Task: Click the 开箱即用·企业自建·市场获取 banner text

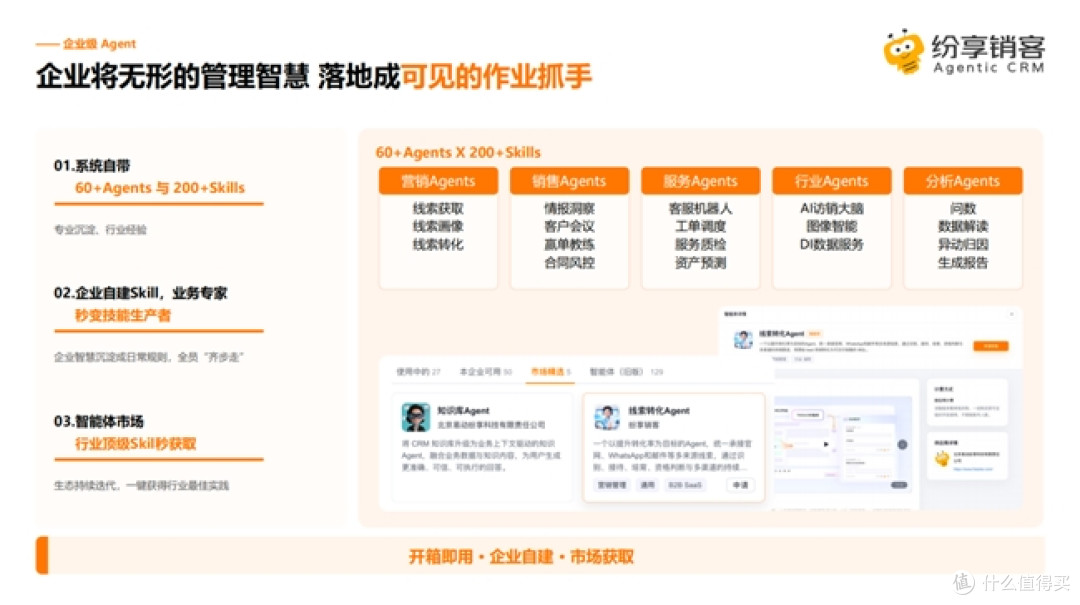Action: (521, 556)
